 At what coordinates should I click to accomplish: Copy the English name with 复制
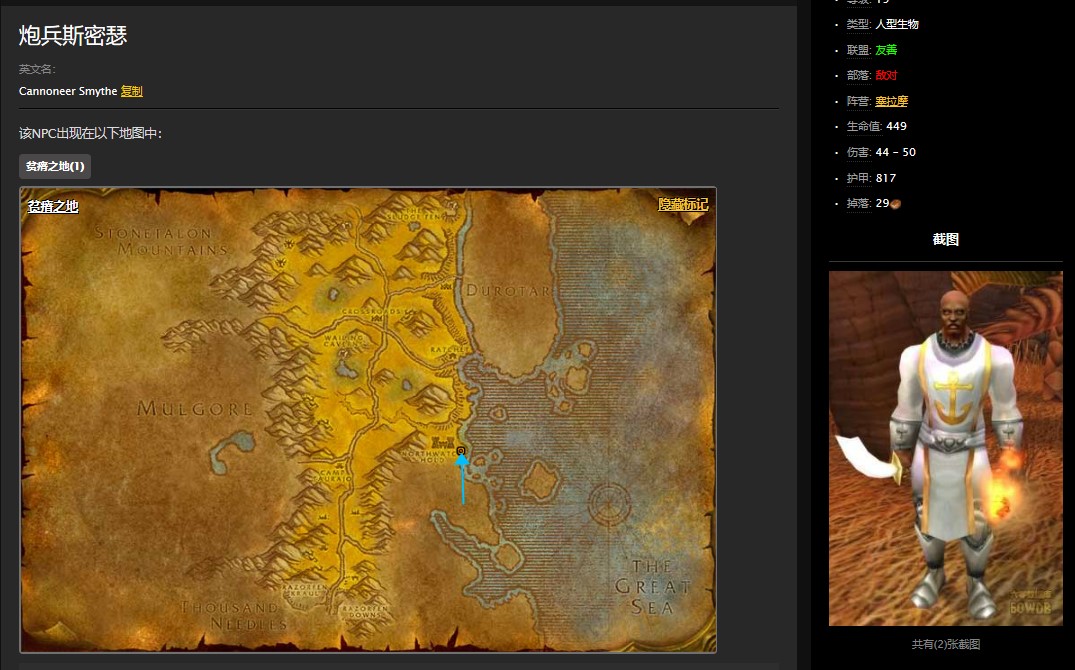tap(132, 92)
